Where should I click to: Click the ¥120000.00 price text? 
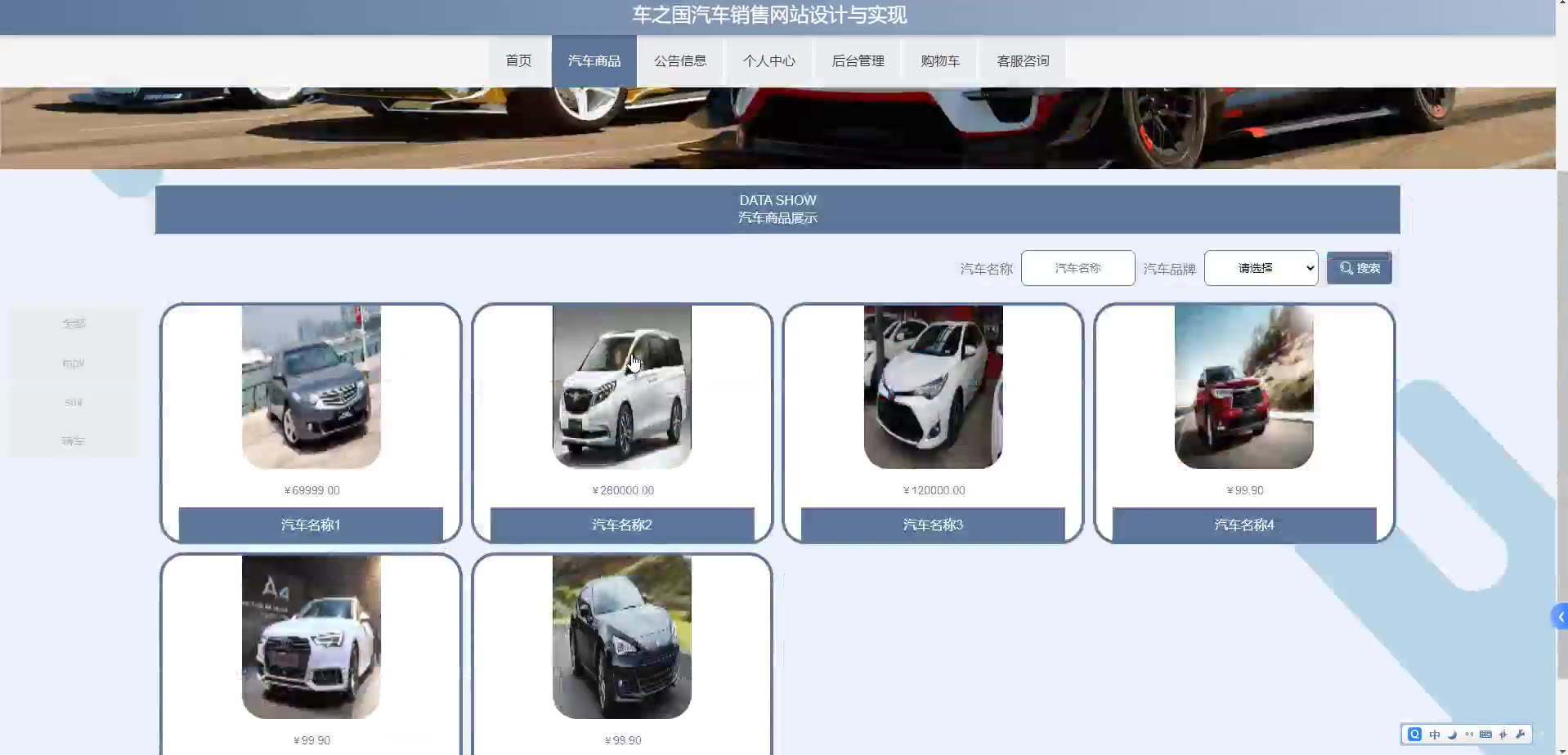pyautogui.click(x=934, y=490)
